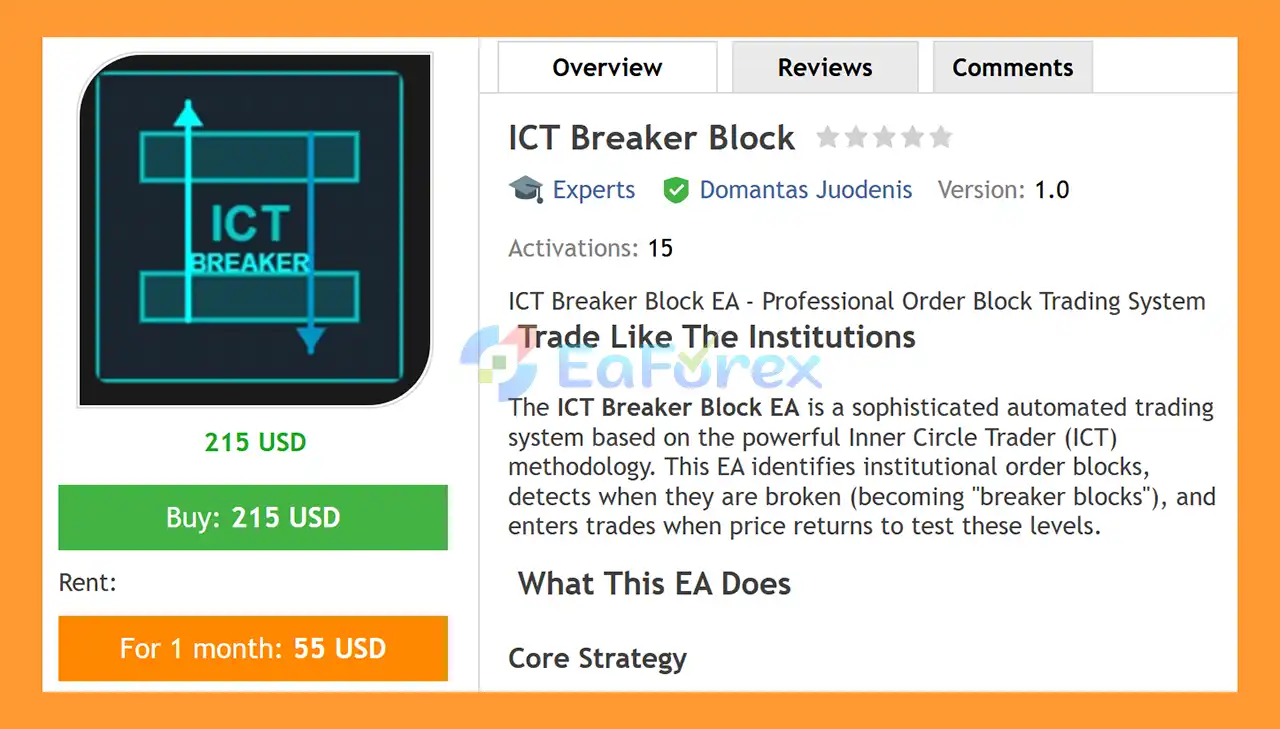Click the middle star of the rating
Screen dimensions: 1280x729
884,137
